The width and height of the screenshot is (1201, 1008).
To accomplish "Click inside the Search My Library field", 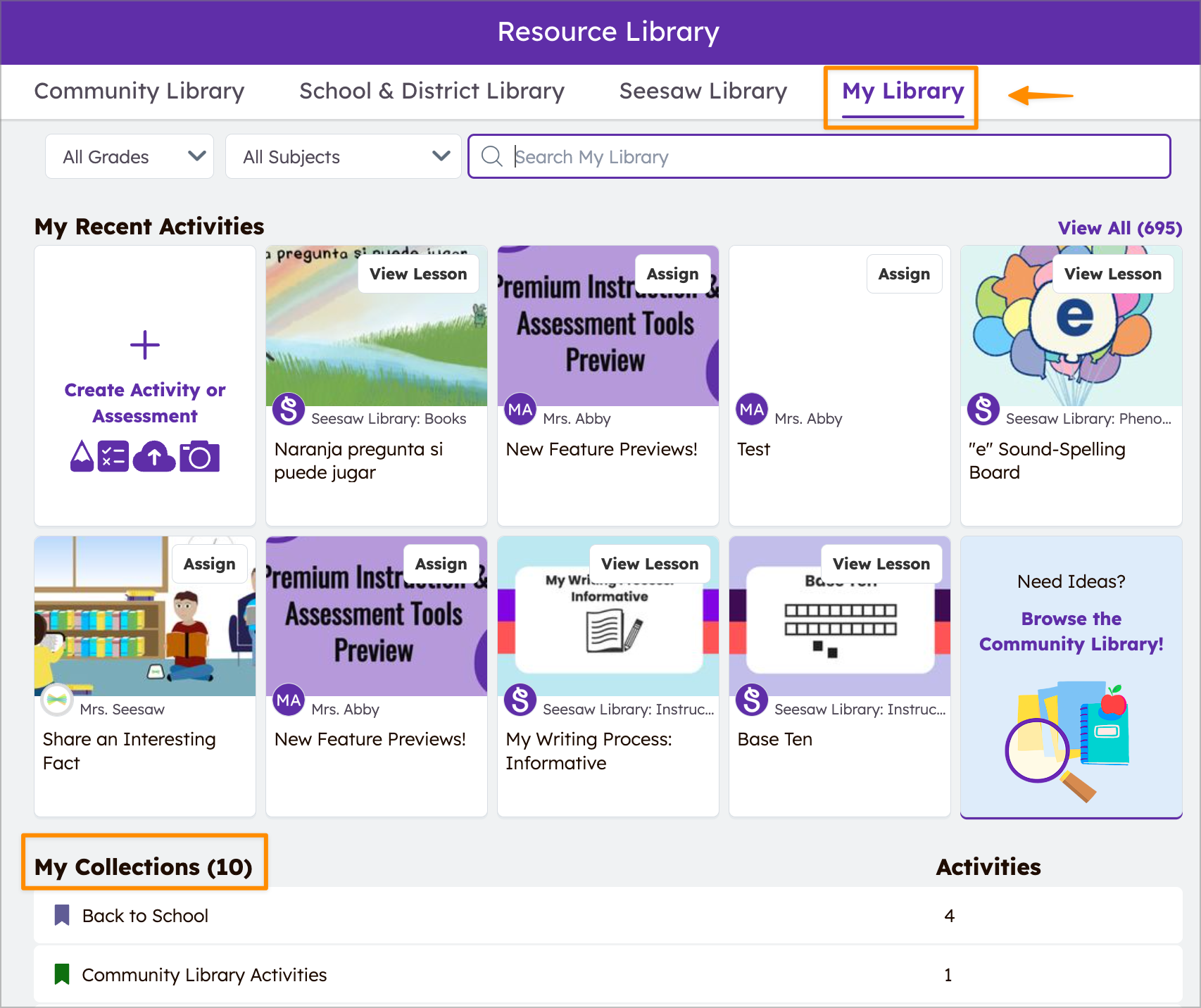I will [x=774, y=156].
